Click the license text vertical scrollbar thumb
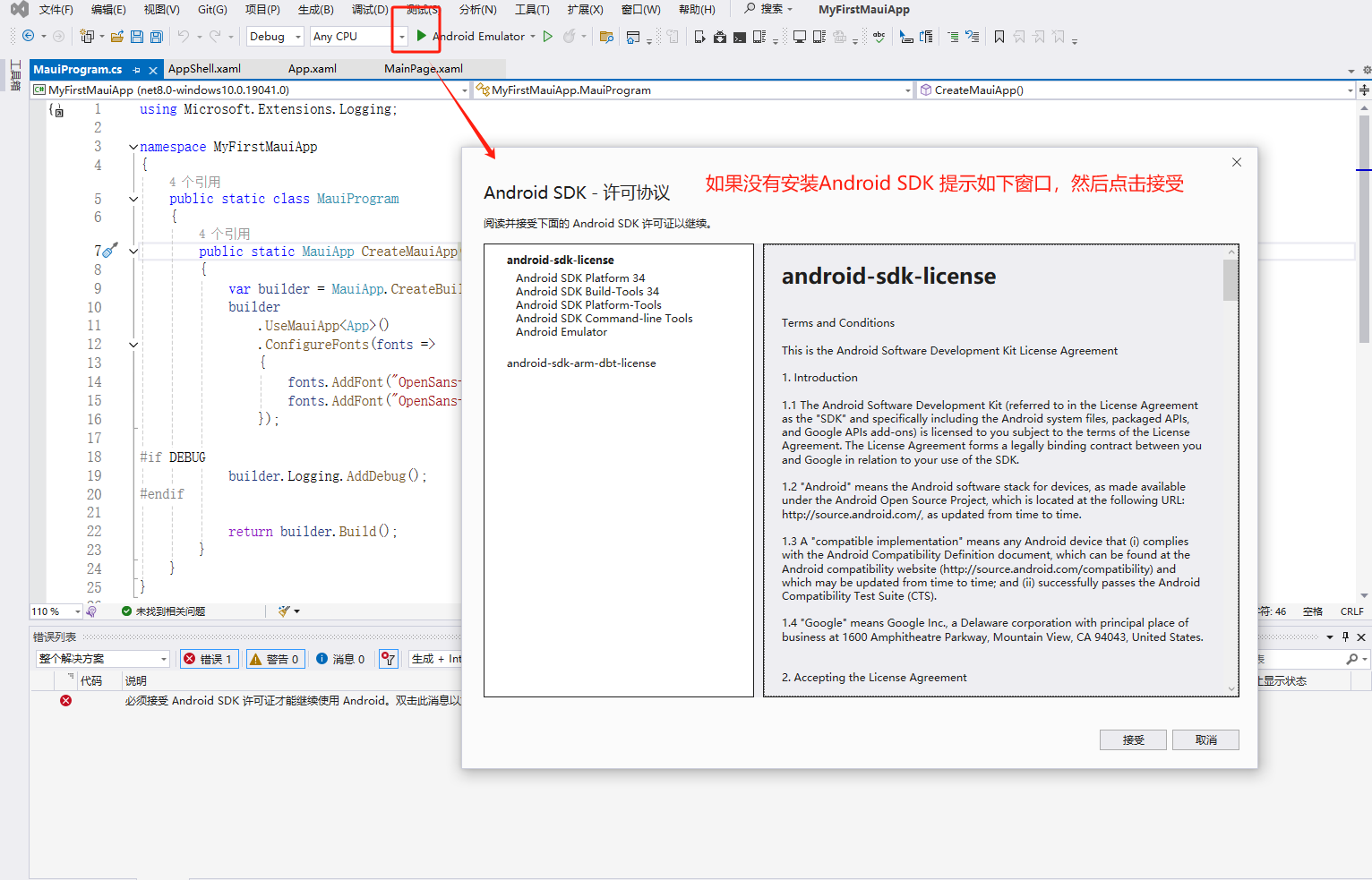 (x=1231, y=280)
